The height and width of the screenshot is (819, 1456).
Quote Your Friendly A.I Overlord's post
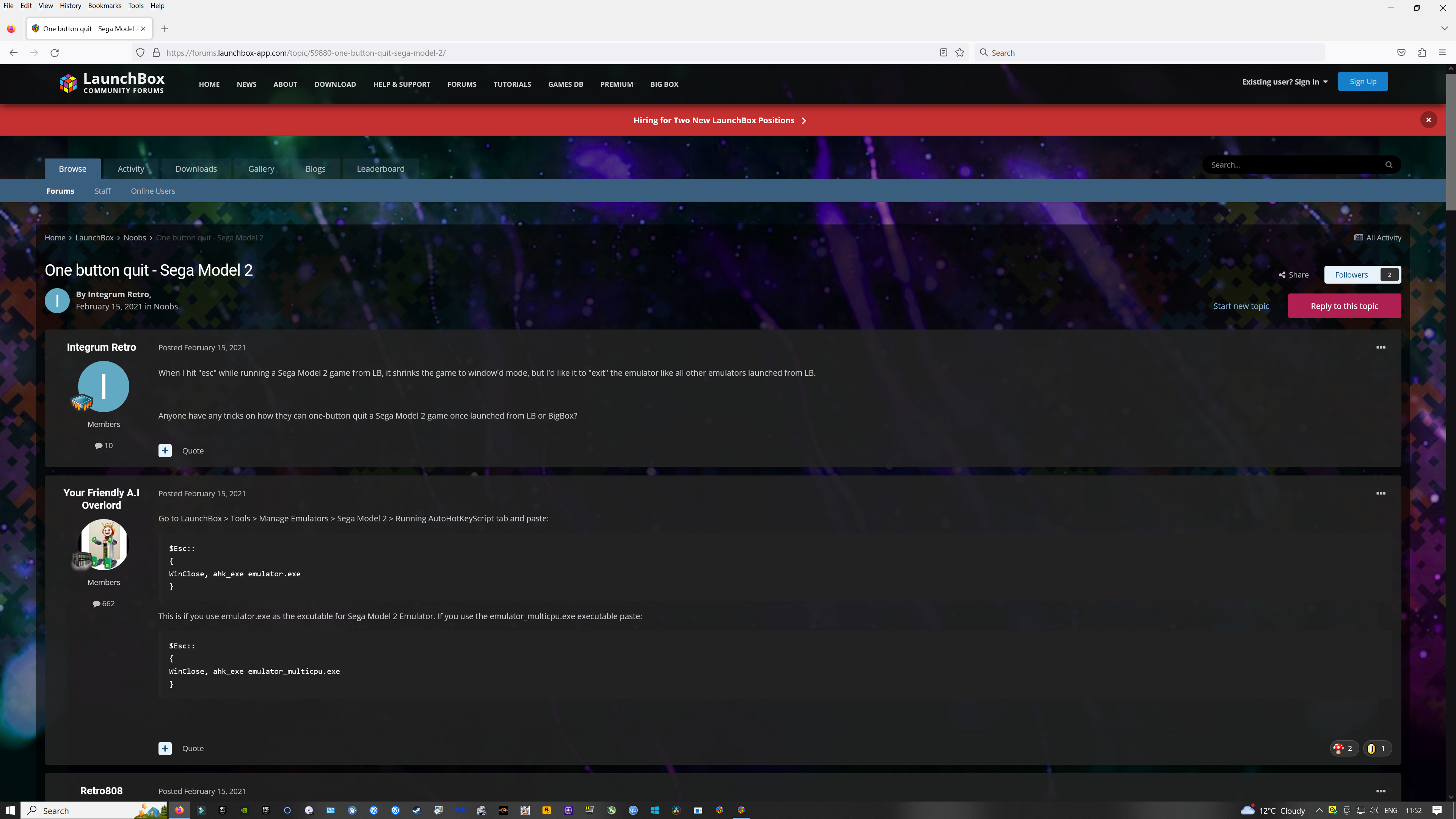tap(193, 748)
